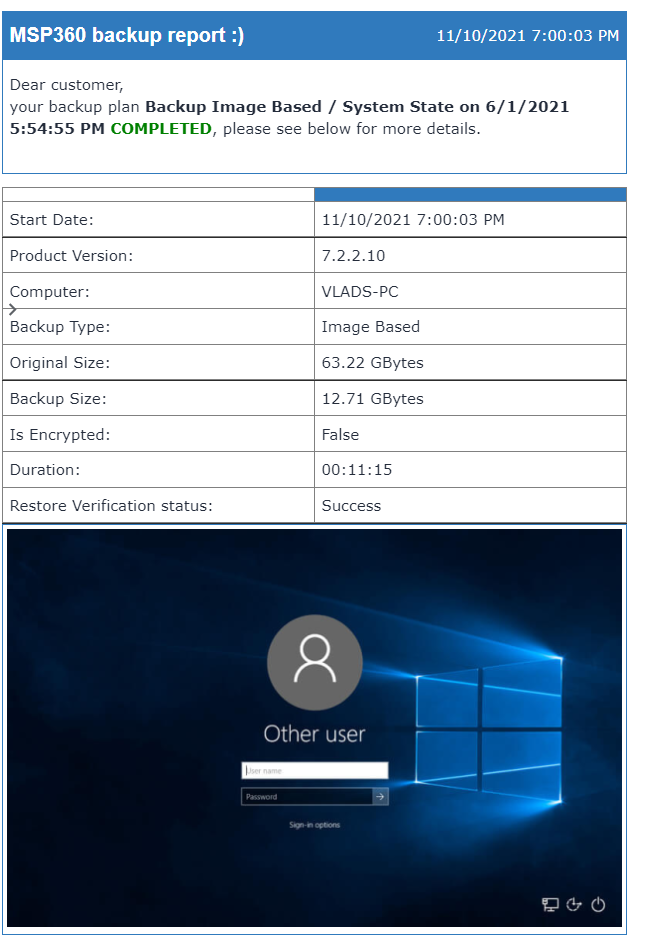This screenshot has height=941, width=659.
Task: Click the 'MSP360 backup report :)' header title
Action: [x=127, y=35]
